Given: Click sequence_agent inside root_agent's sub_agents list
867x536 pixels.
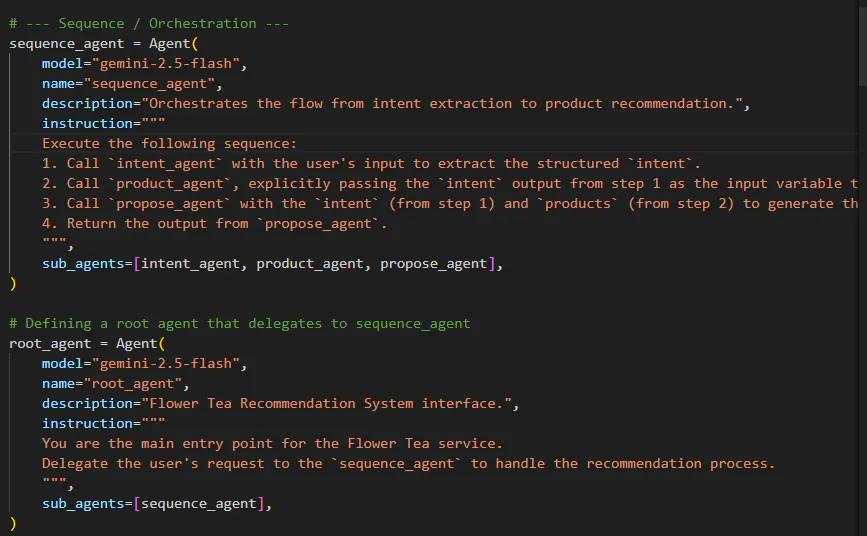Looking at the screenshot, I should [x=199, y=503].
